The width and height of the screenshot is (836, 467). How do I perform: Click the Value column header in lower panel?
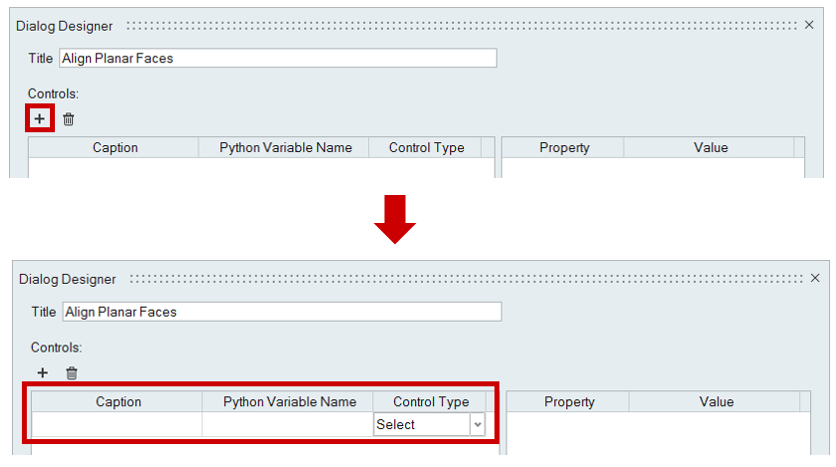pyautogui.click(x=714, y=402)
